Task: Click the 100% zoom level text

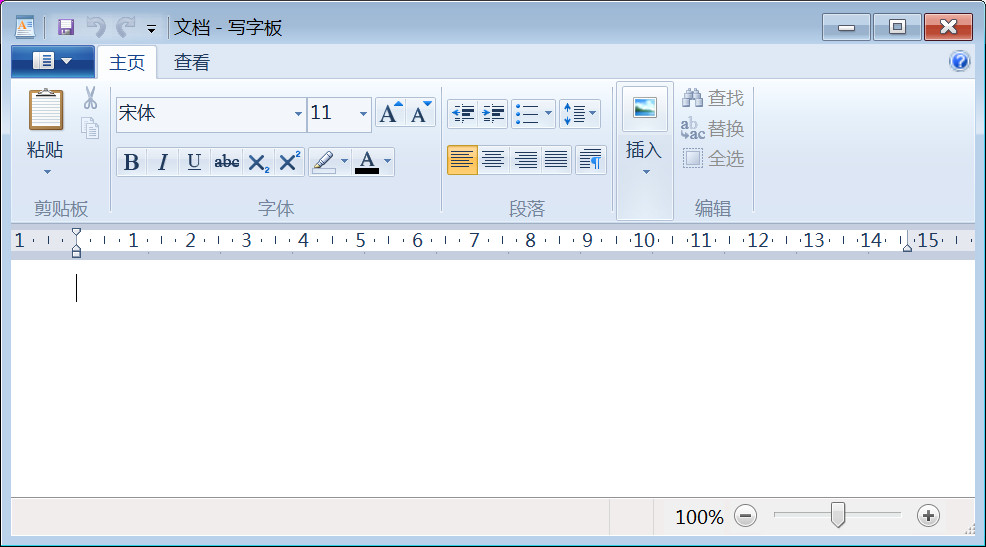Action: [x=699, y=517]
